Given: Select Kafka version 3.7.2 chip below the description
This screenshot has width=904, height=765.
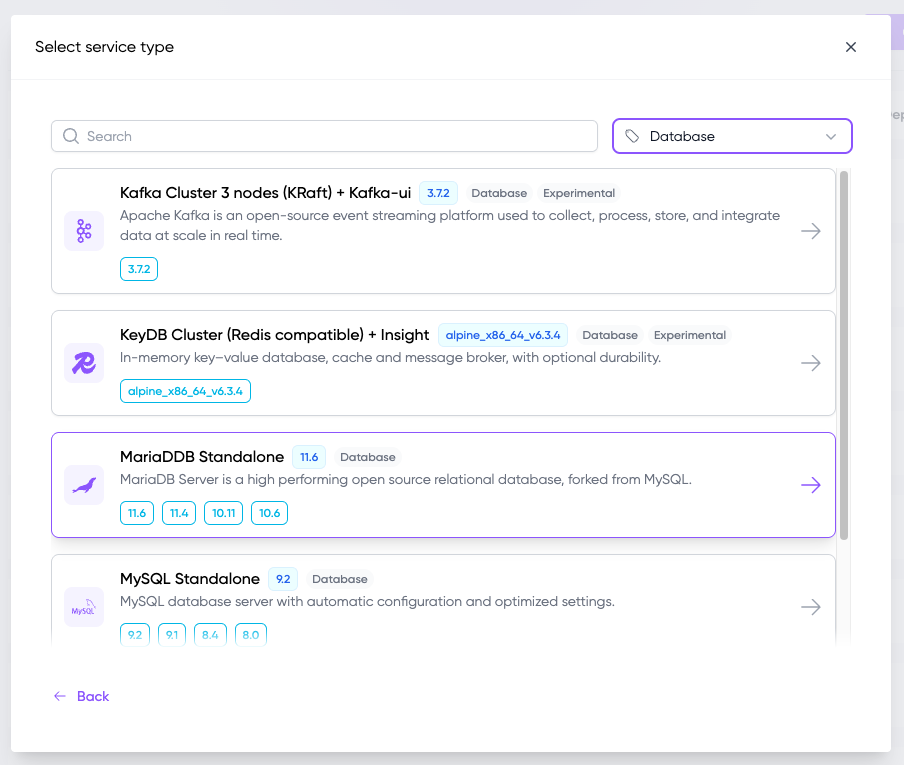Looking at the screenshot, I should tap(139, 269).
